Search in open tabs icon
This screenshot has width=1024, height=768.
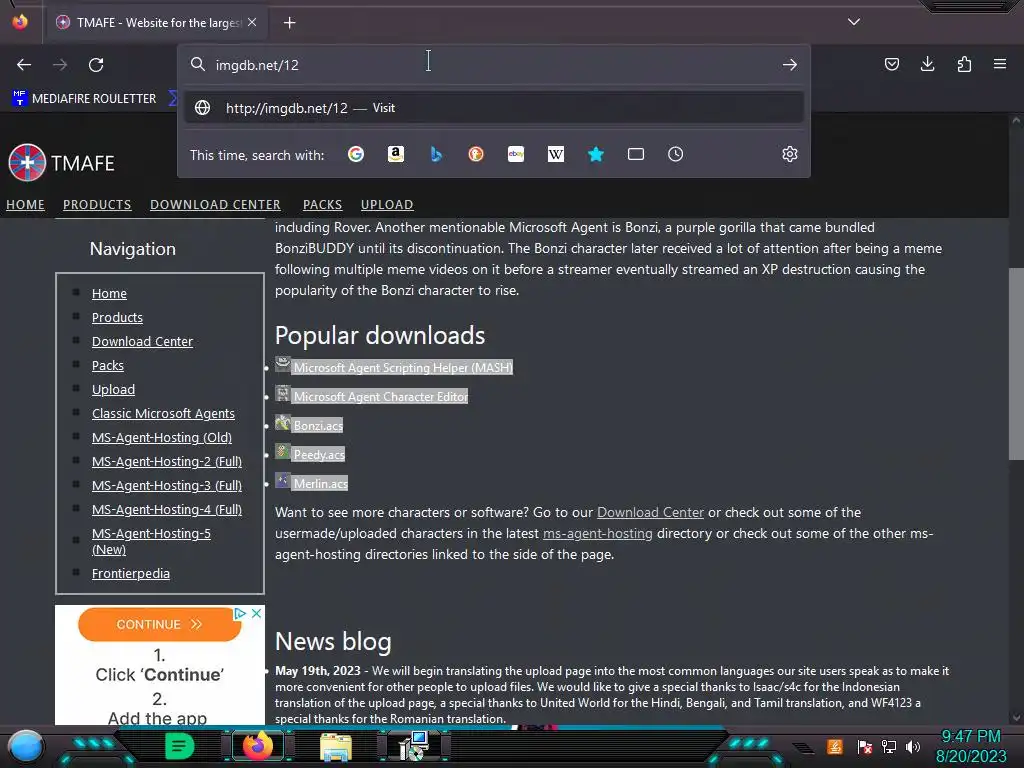coord(635,154)
